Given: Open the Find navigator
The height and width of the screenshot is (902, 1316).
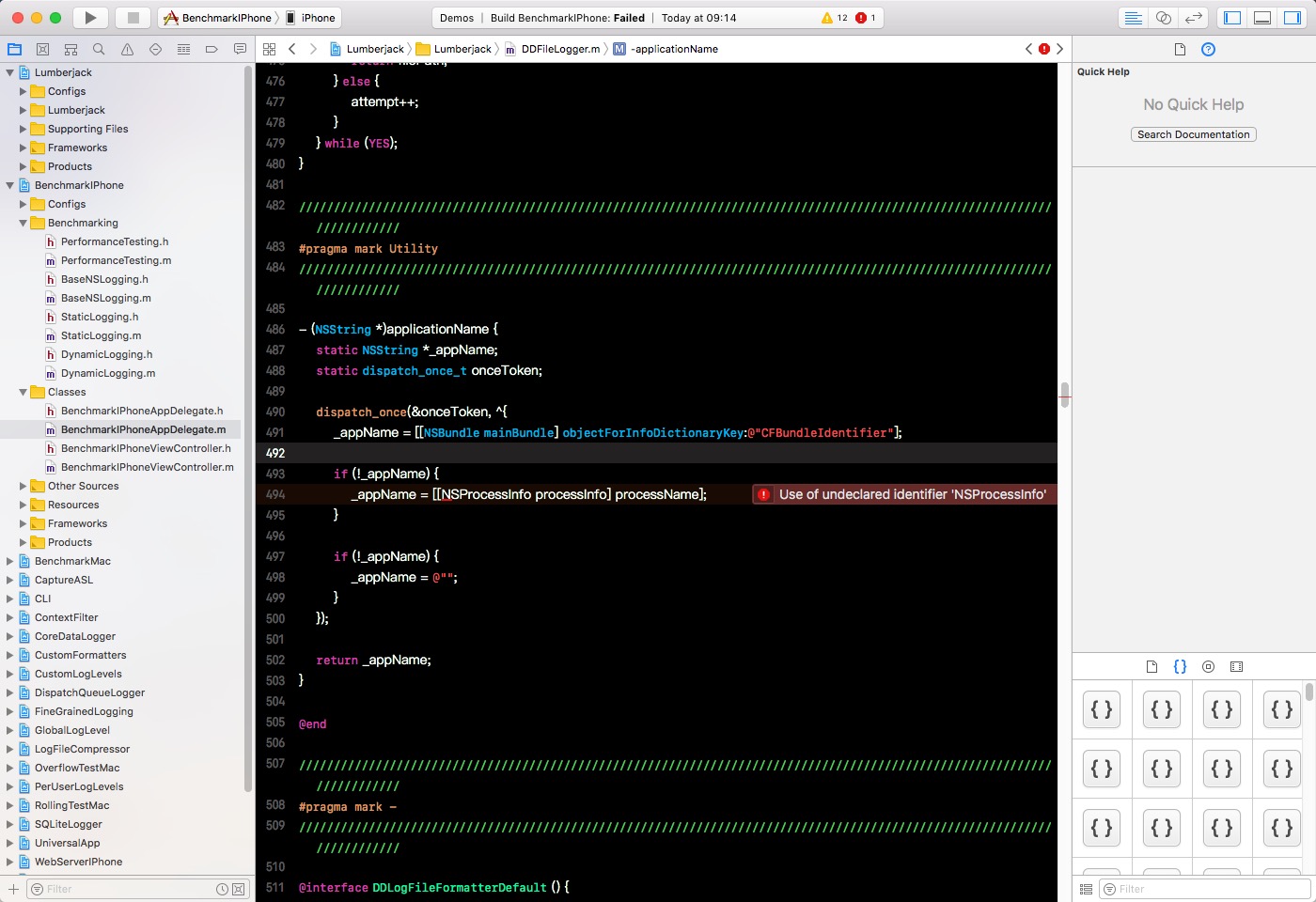Looking at the screenshot, I should coord(98,48).
